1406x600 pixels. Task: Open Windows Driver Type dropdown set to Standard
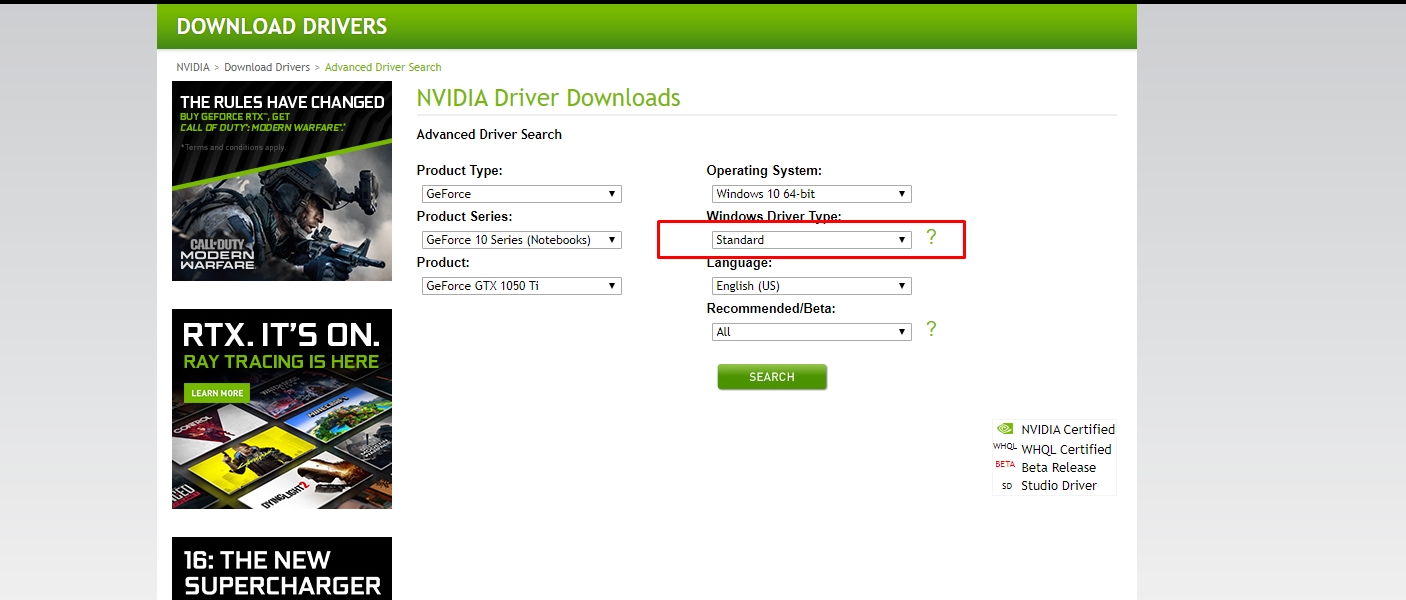point(811,240)
